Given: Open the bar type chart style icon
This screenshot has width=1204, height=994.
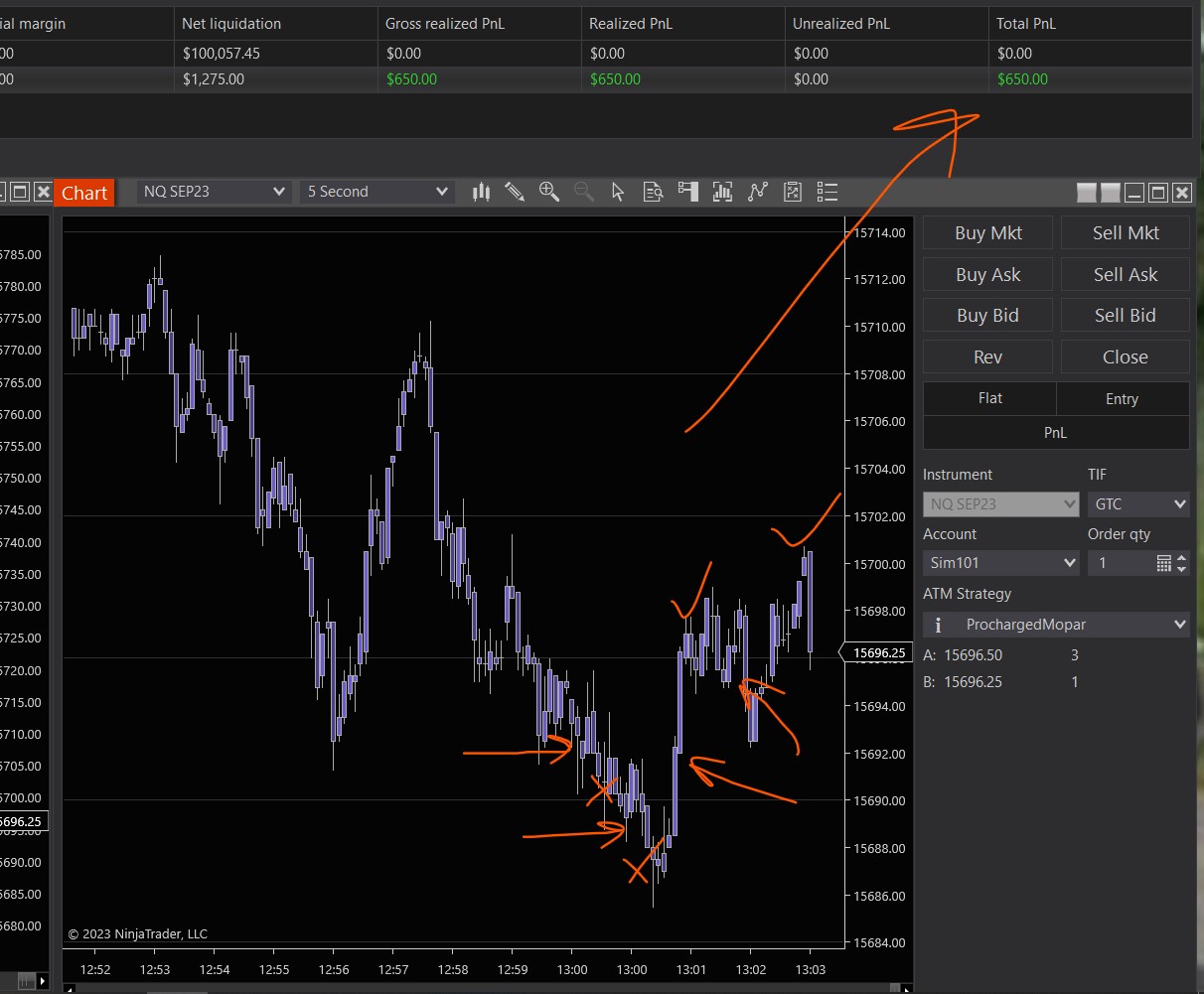Looking at the screenshot, I should click(x=482, y=192).
